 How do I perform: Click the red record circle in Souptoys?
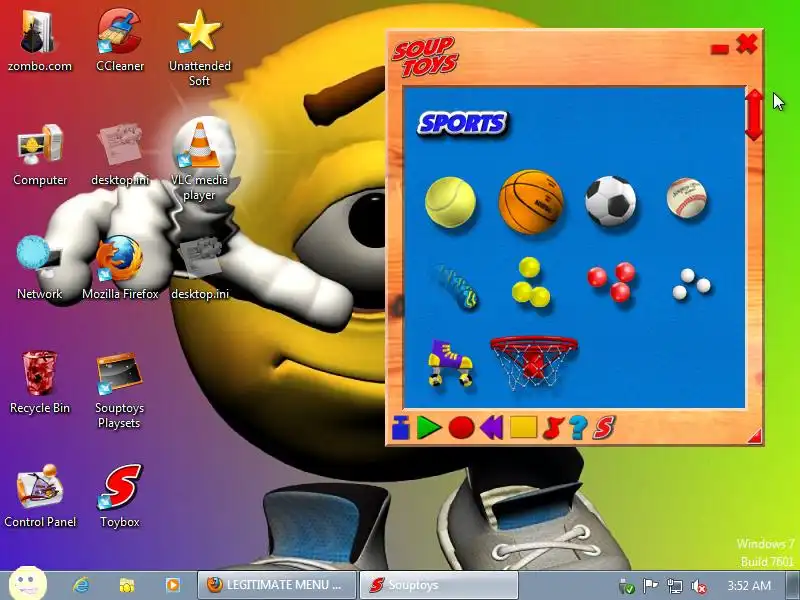(x=461, y=428)
